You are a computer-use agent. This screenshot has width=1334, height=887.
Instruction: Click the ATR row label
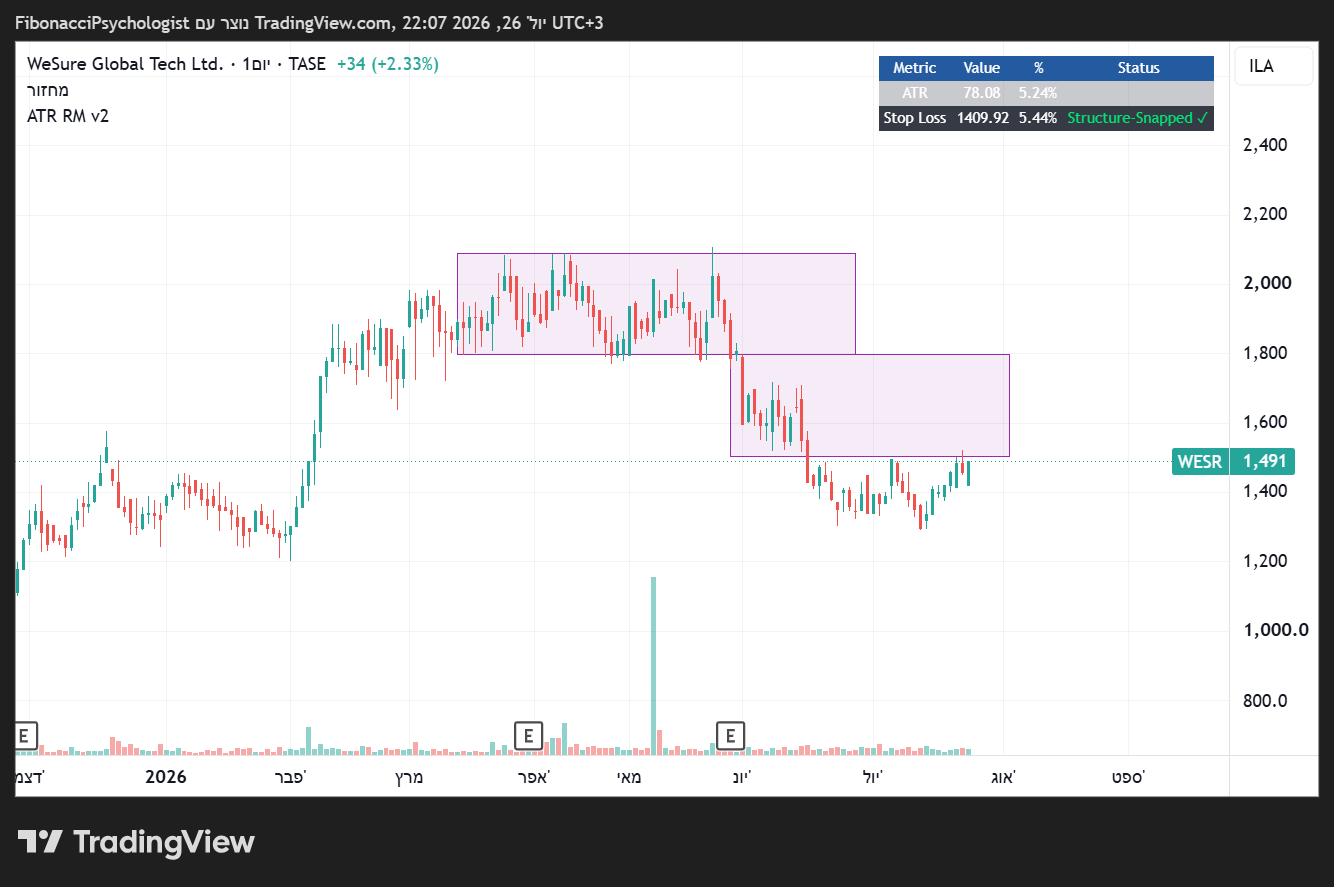pyautogui.click(x=915, y=93)
